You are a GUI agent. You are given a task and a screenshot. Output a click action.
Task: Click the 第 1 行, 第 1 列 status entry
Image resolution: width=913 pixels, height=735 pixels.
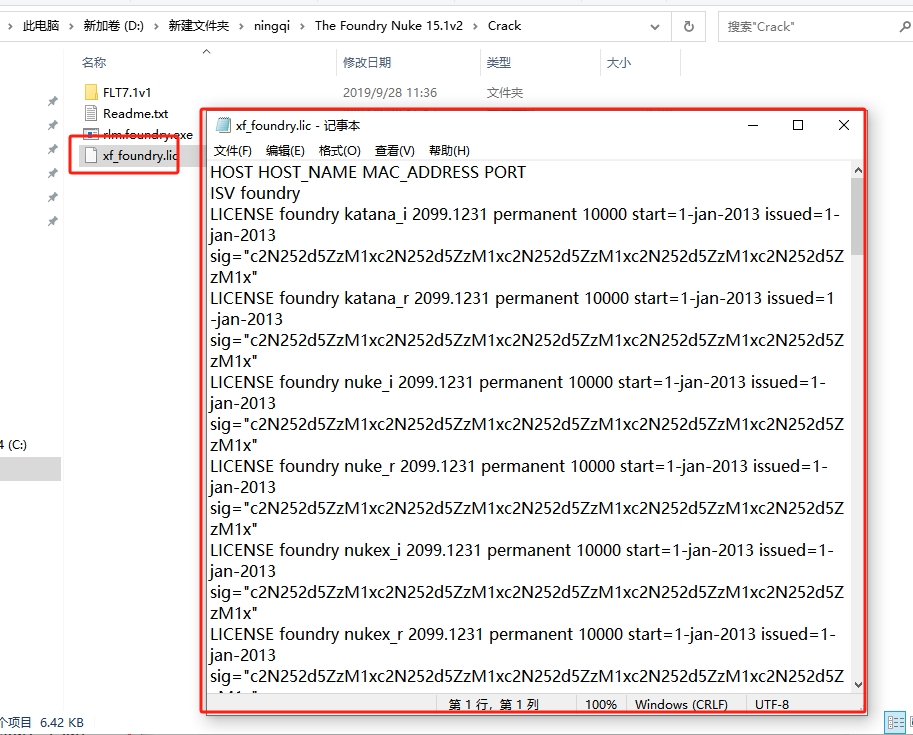click(x=494, y=705)
